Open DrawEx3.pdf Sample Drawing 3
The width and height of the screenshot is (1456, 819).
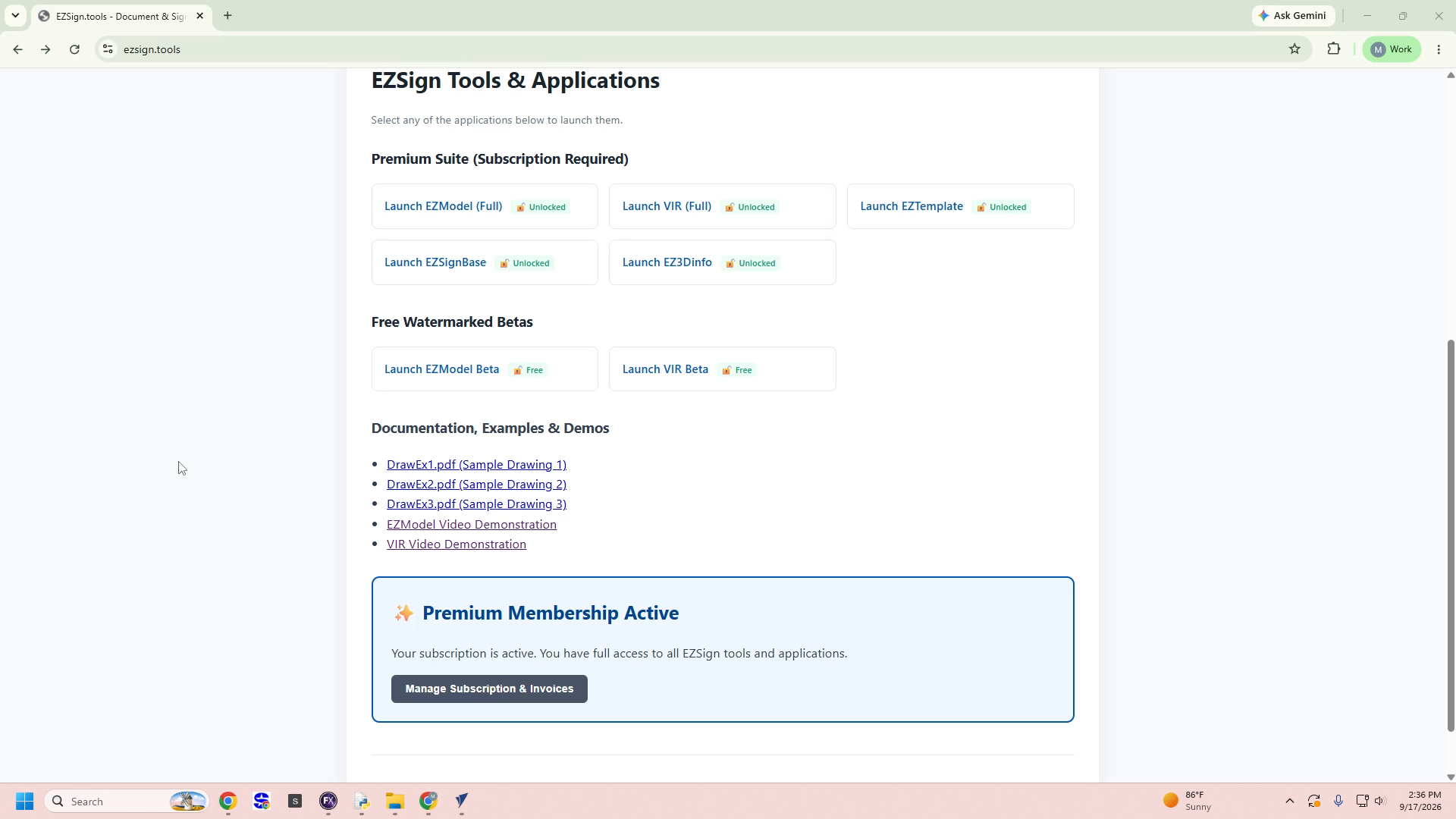point(476,504)
